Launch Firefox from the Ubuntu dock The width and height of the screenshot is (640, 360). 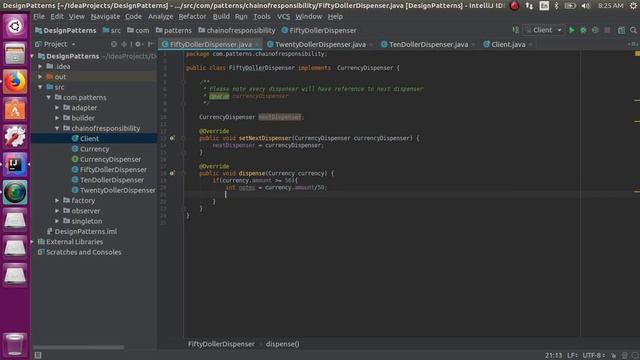pos(15,82)
